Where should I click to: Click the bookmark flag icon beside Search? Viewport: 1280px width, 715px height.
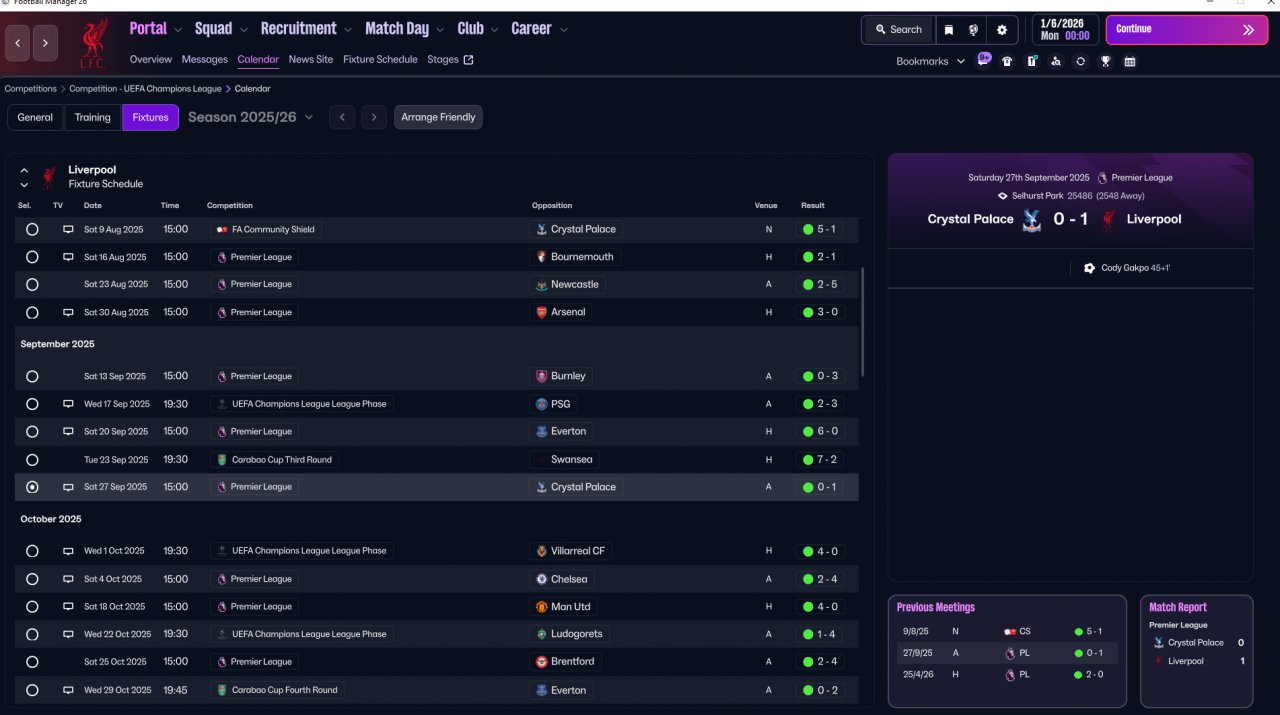(x=948, y=30)
